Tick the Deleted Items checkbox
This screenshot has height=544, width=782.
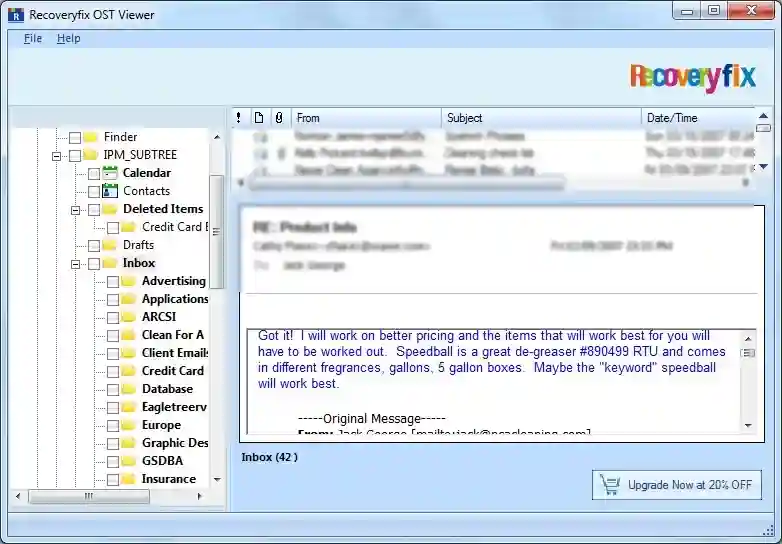pyautogui.click(x=94, y=210)
